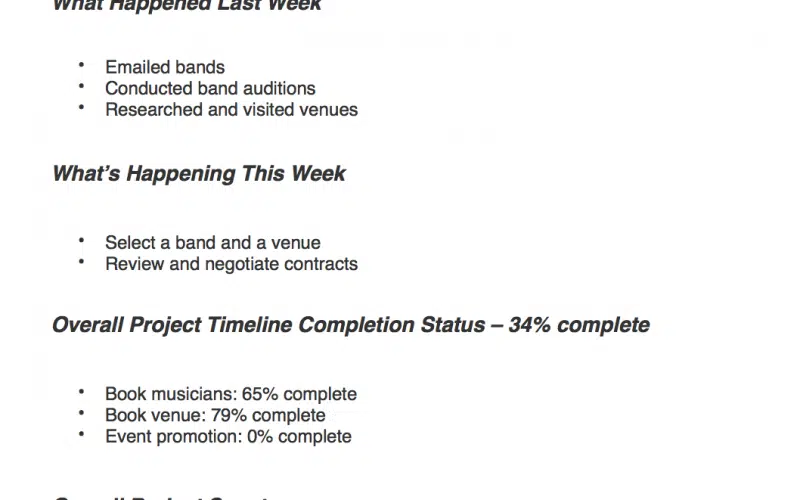This screenshot has height=500, width=800.
Task: Click the 'Select a band and a venue' line
Action: [212, 243]
